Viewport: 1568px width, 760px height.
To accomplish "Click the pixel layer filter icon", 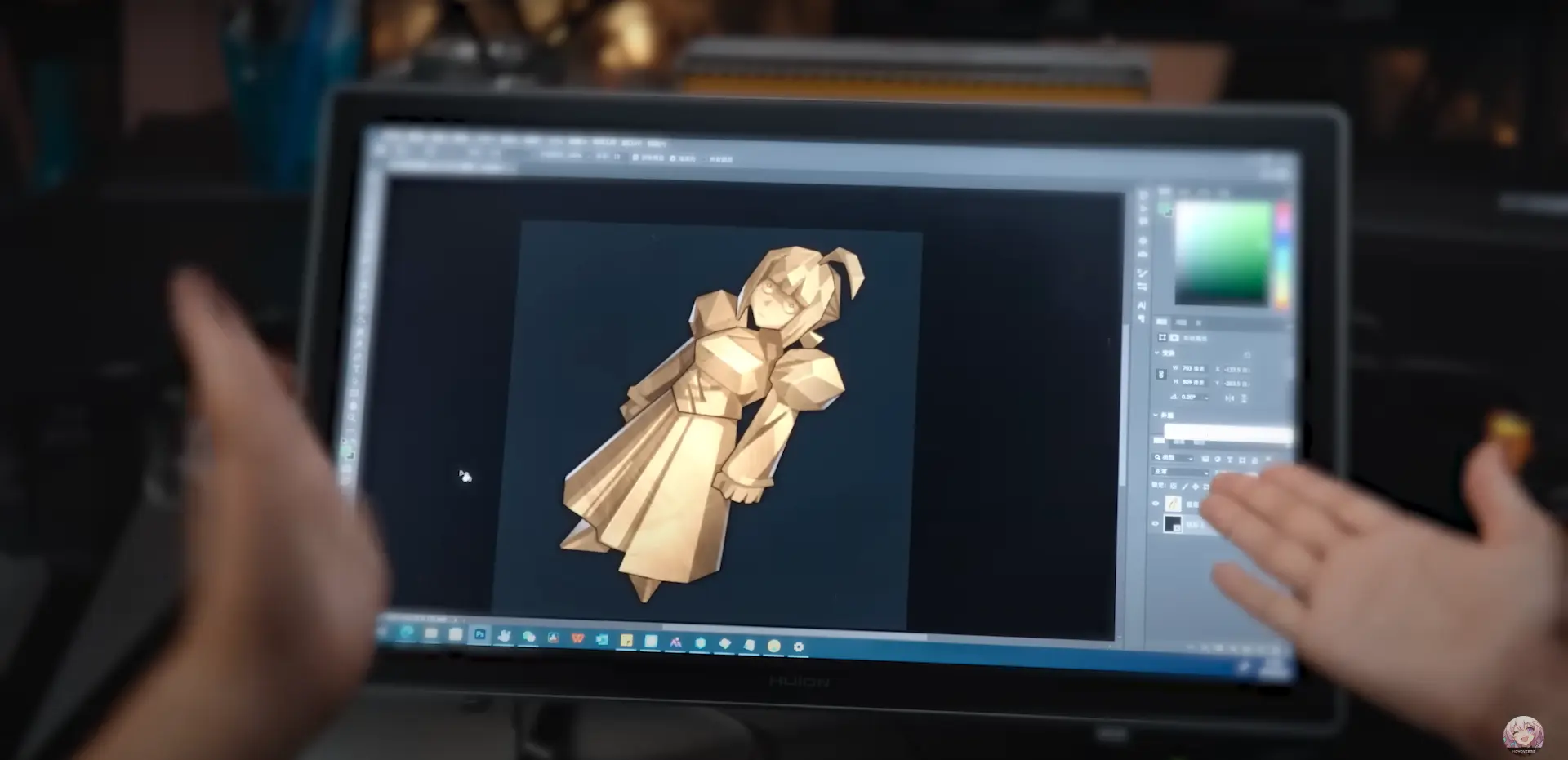I will pos(1205,460).
